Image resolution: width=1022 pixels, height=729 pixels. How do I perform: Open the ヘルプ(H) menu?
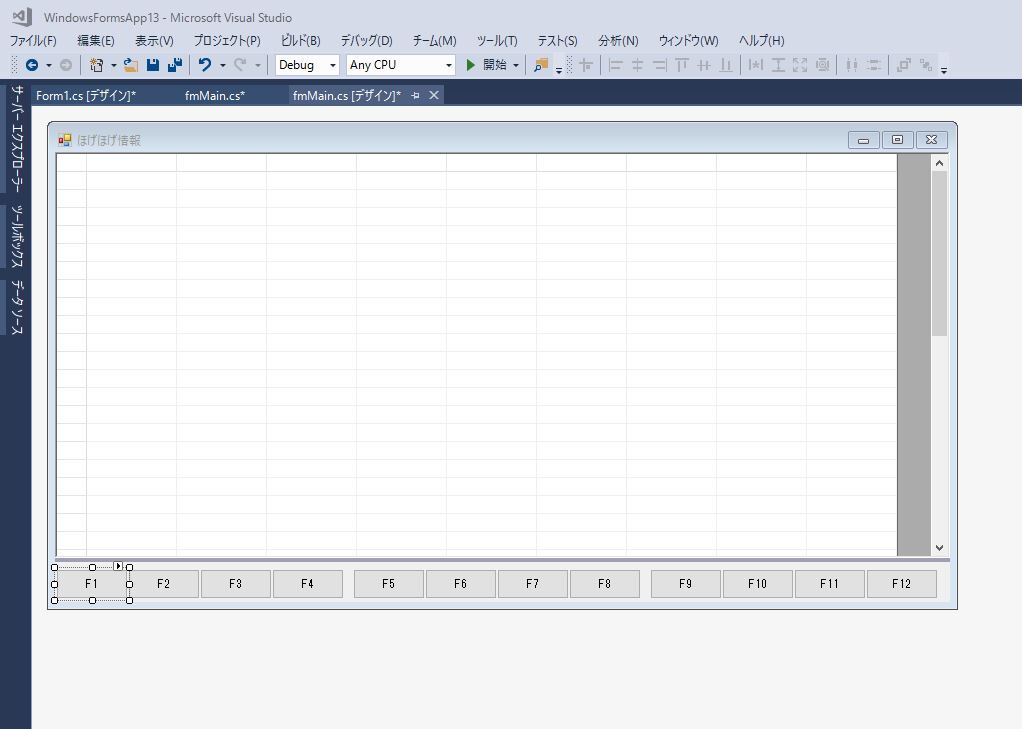pyautogui.click(x=761, y=40)
